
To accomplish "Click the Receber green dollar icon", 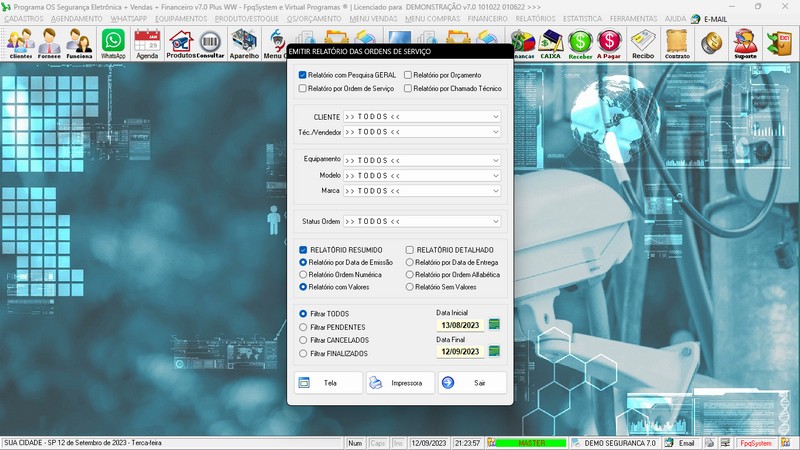I will pos(580,43).
